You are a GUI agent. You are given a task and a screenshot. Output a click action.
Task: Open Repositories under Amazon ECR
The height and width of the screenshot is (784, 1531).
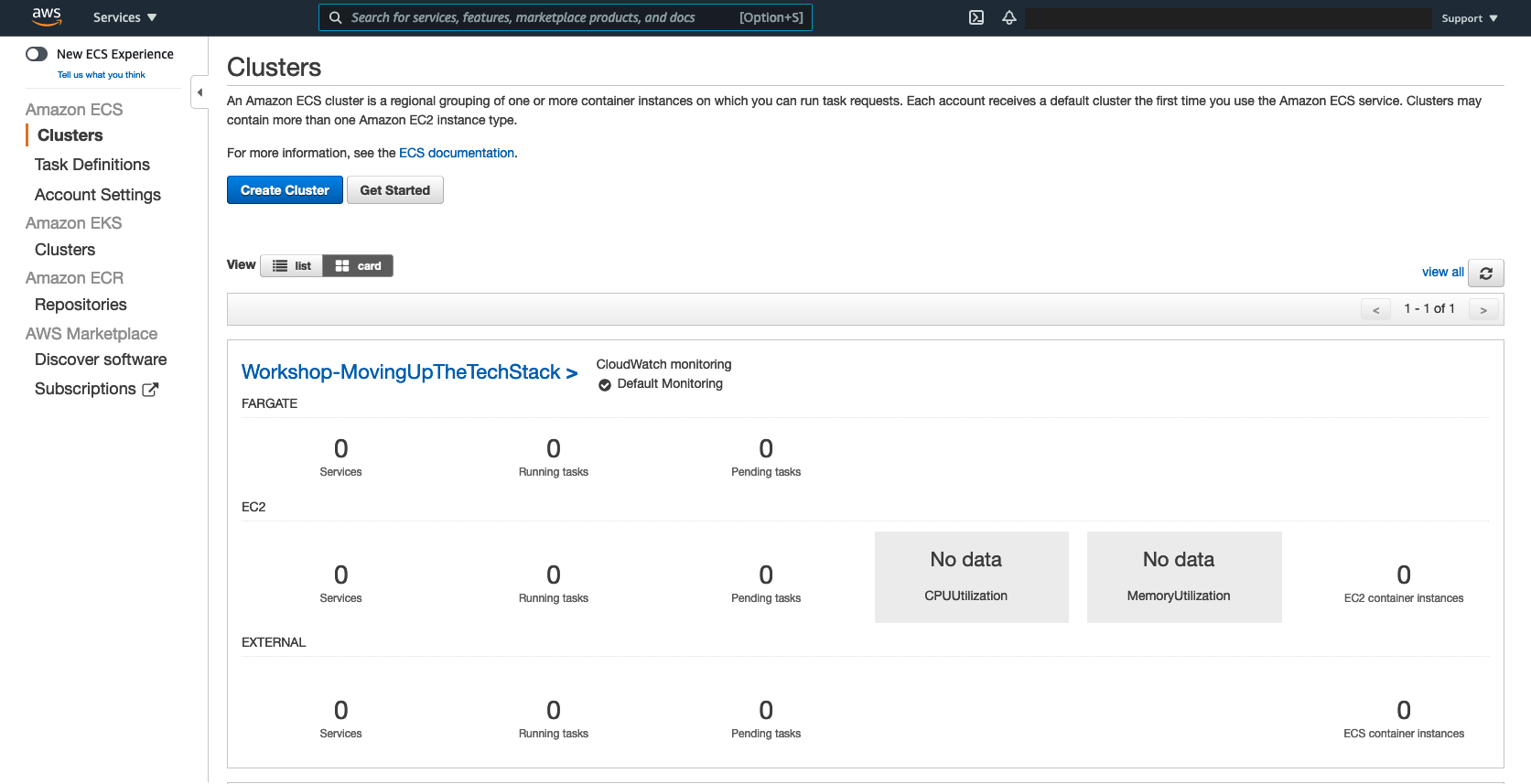(x=81, y=305)
